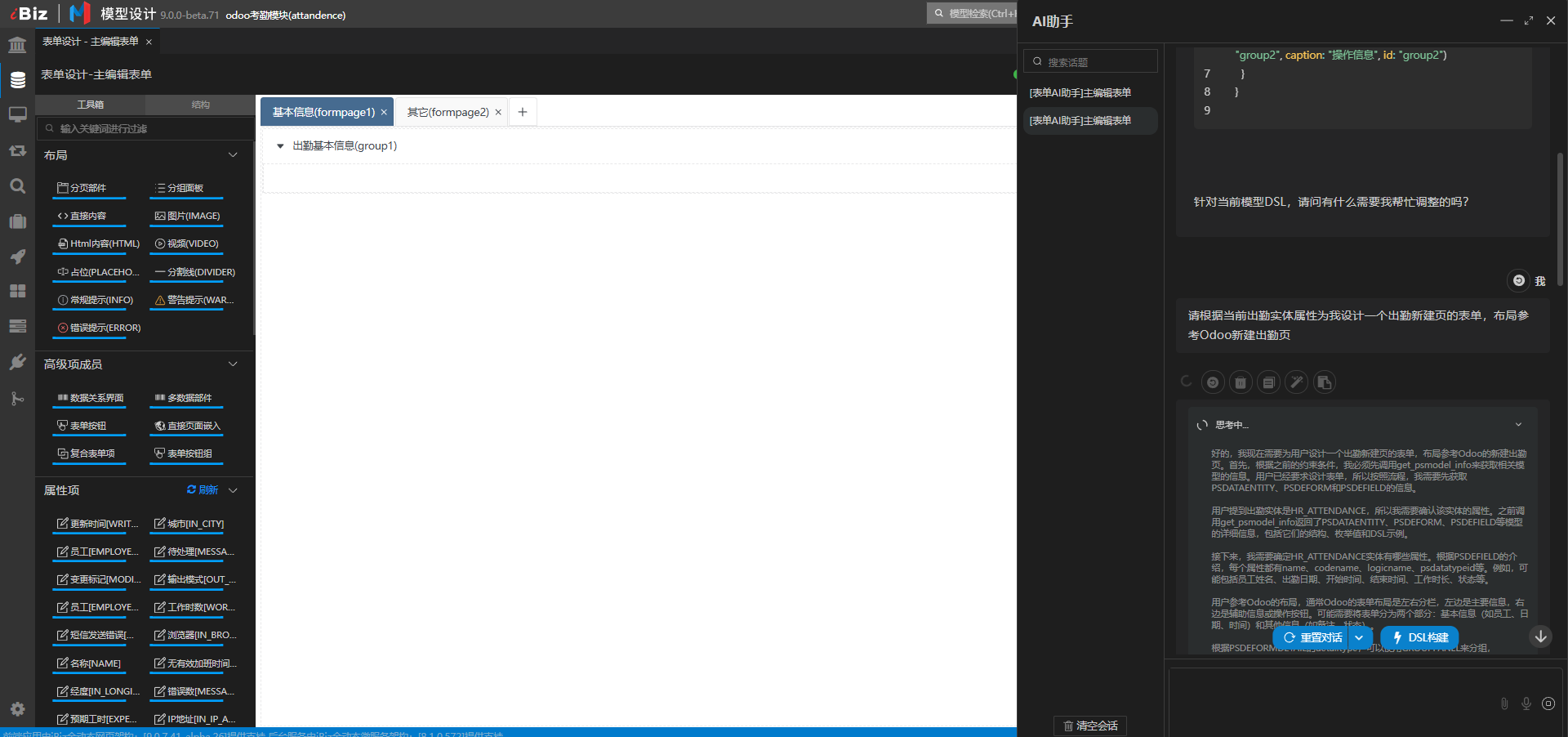This screenshot has height=737, width=1568.
Task: Click the 清空会话 button
Action: click(x=1090, y=726)
